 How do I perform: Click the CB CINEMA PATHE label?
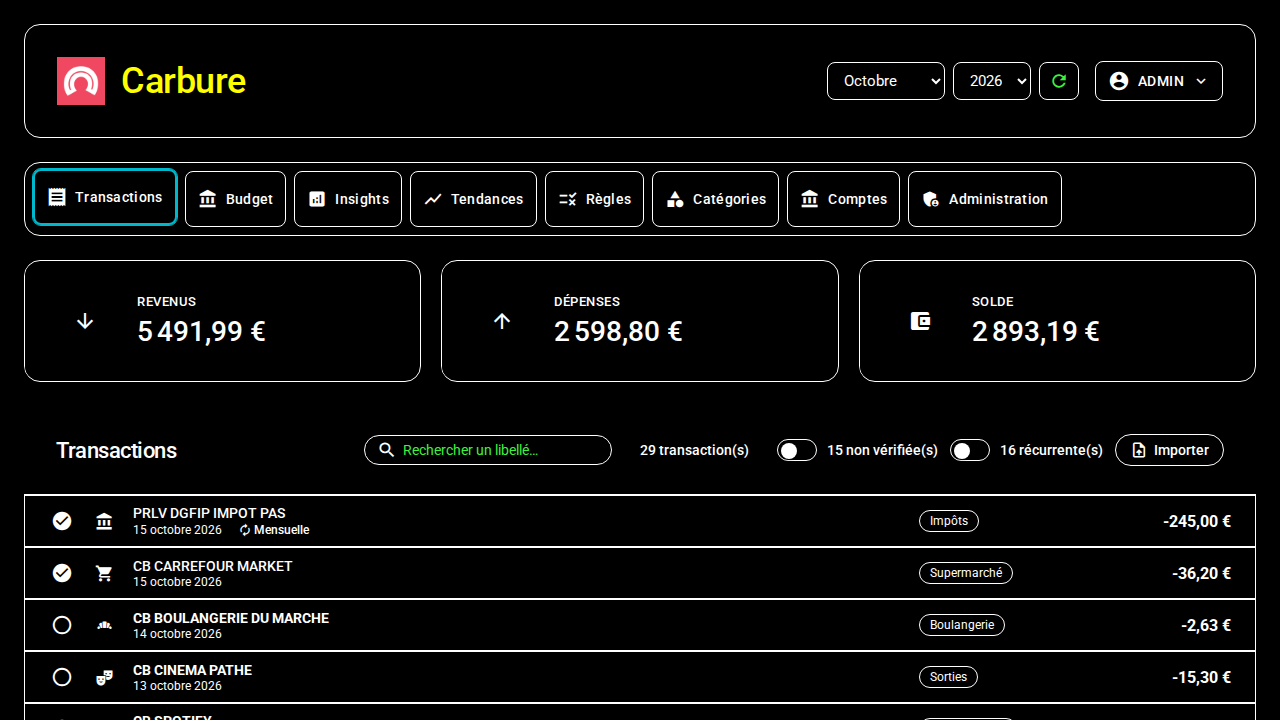click(x=192, y=670)
